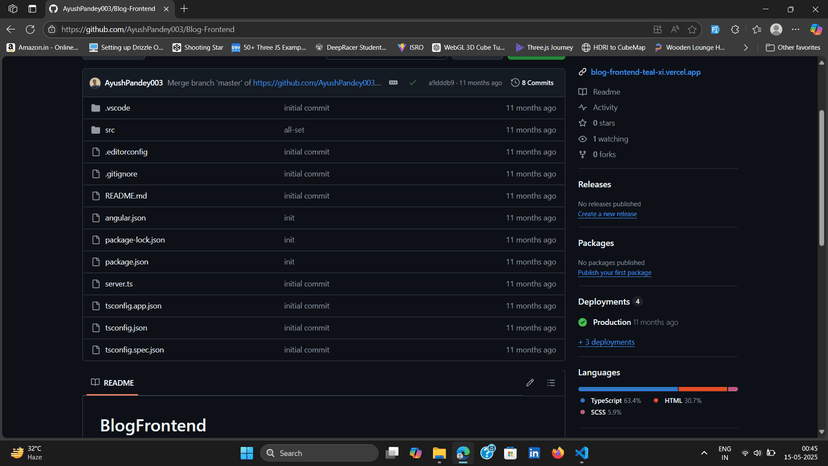
Task: Close the Blog-Frontend tab
Action: (x=166, y=9)
